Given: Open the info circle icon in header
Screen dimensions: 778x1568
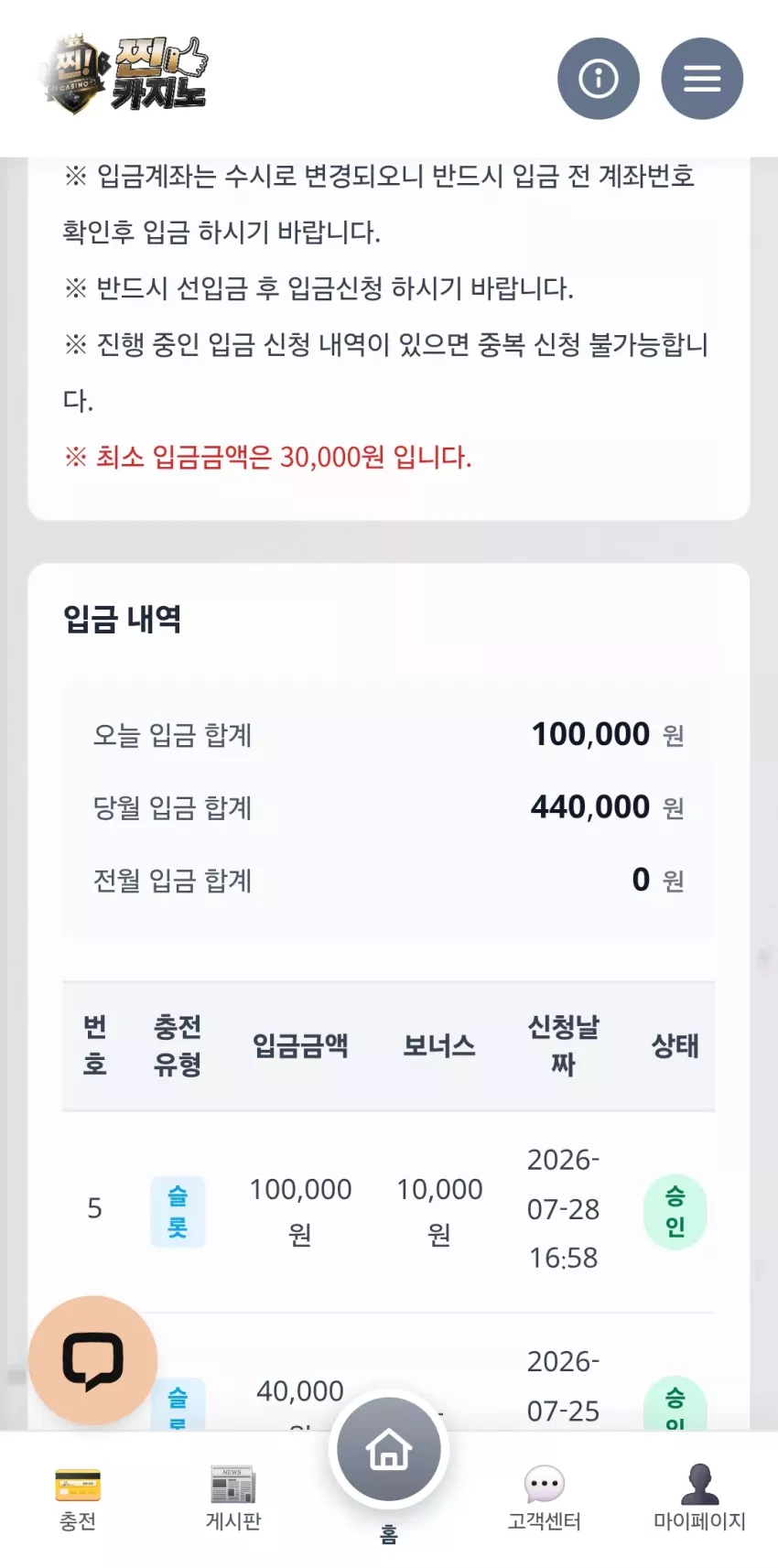Looking at the screenshot, I should click(x=599, y=79).
